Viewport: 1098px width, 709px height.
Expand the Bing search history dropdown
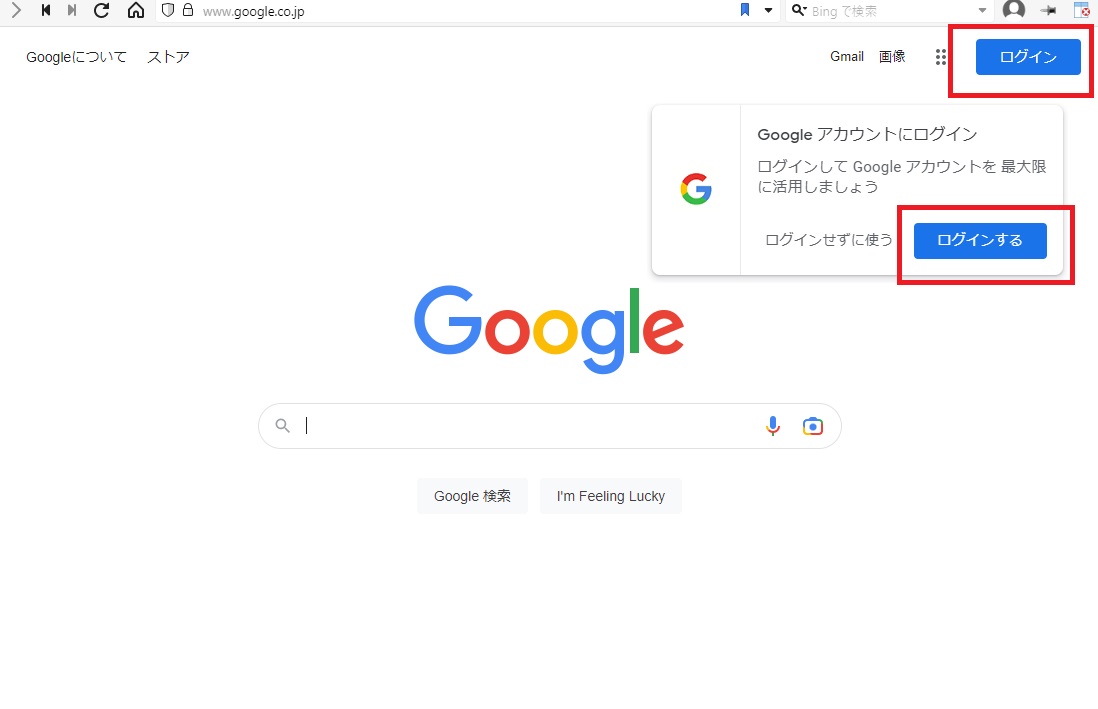[982, 10]
